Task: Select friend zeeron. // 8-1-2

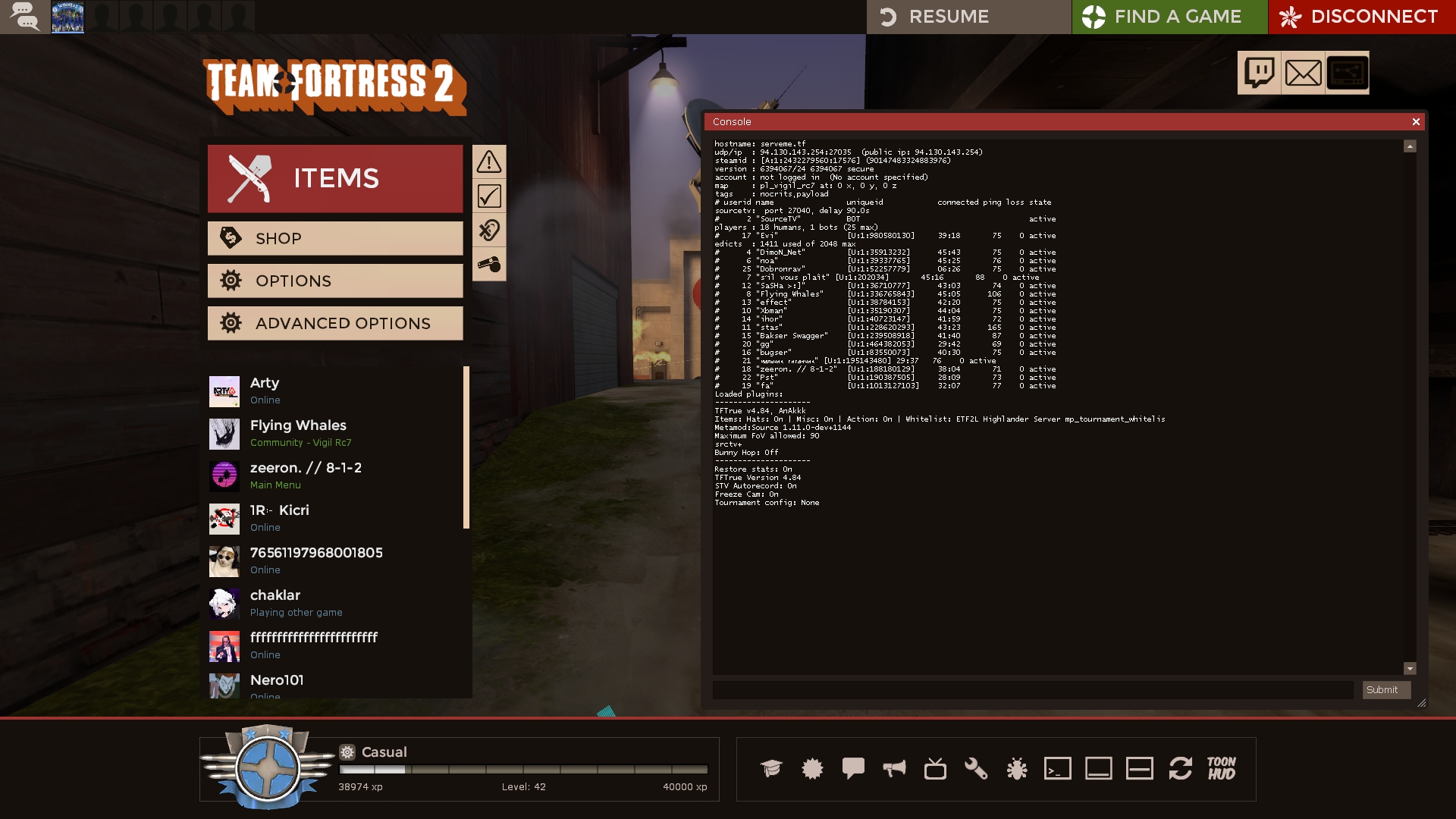Action: point(335,475)
